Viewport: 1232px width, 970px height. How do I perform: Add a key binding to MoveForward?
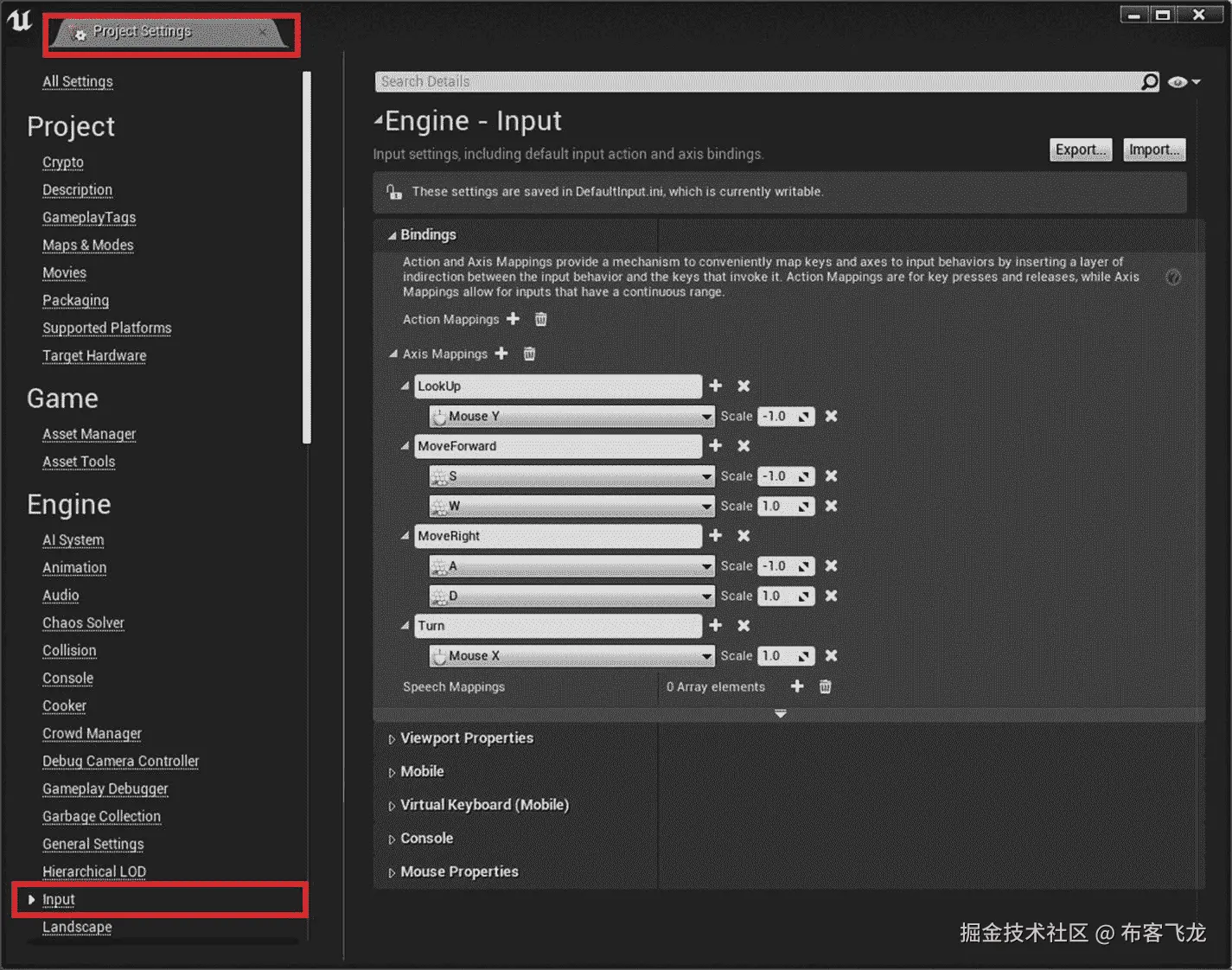(715, 445)
